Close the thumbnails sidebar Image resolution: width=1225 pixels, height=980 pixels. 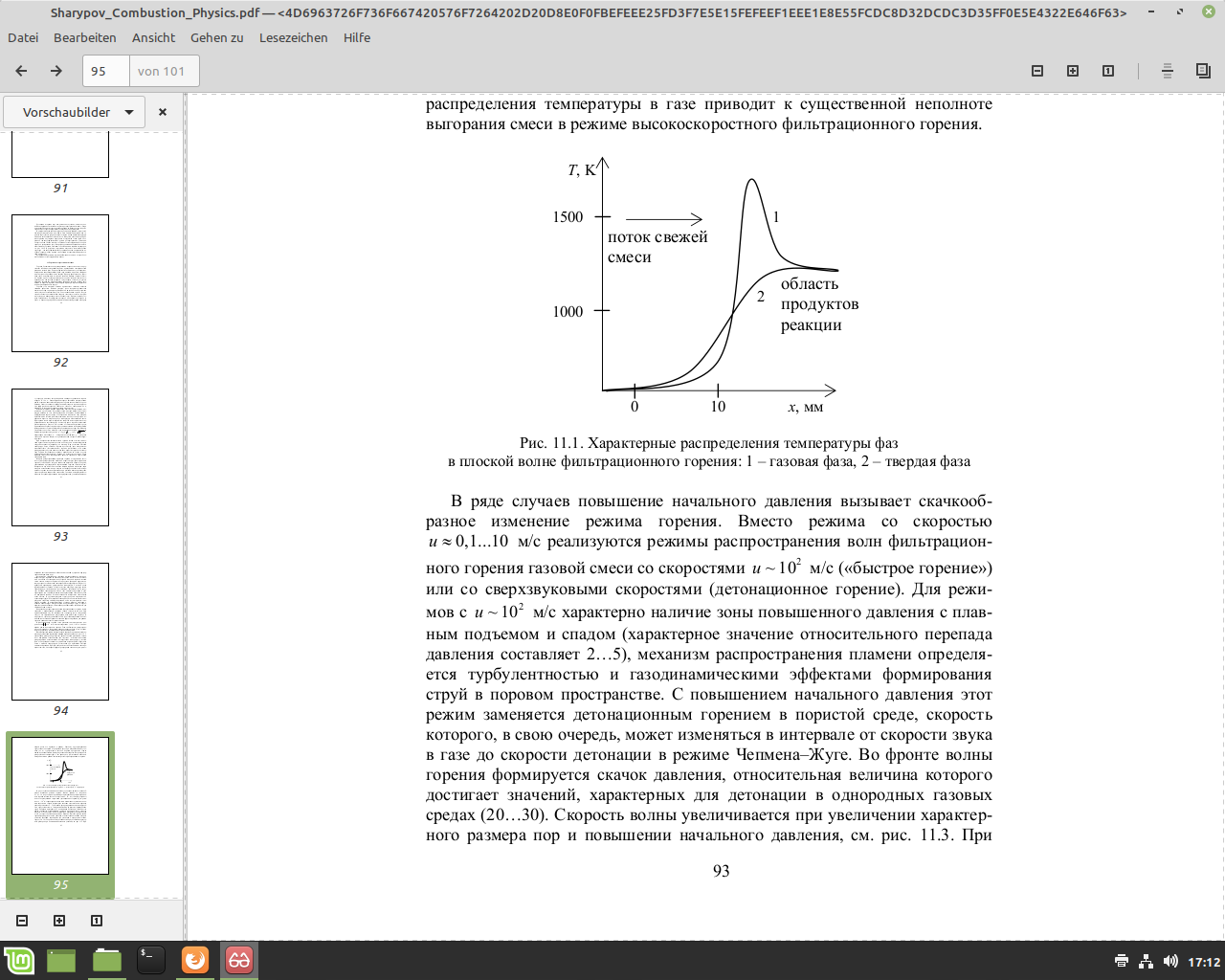[x=163, y=112]
